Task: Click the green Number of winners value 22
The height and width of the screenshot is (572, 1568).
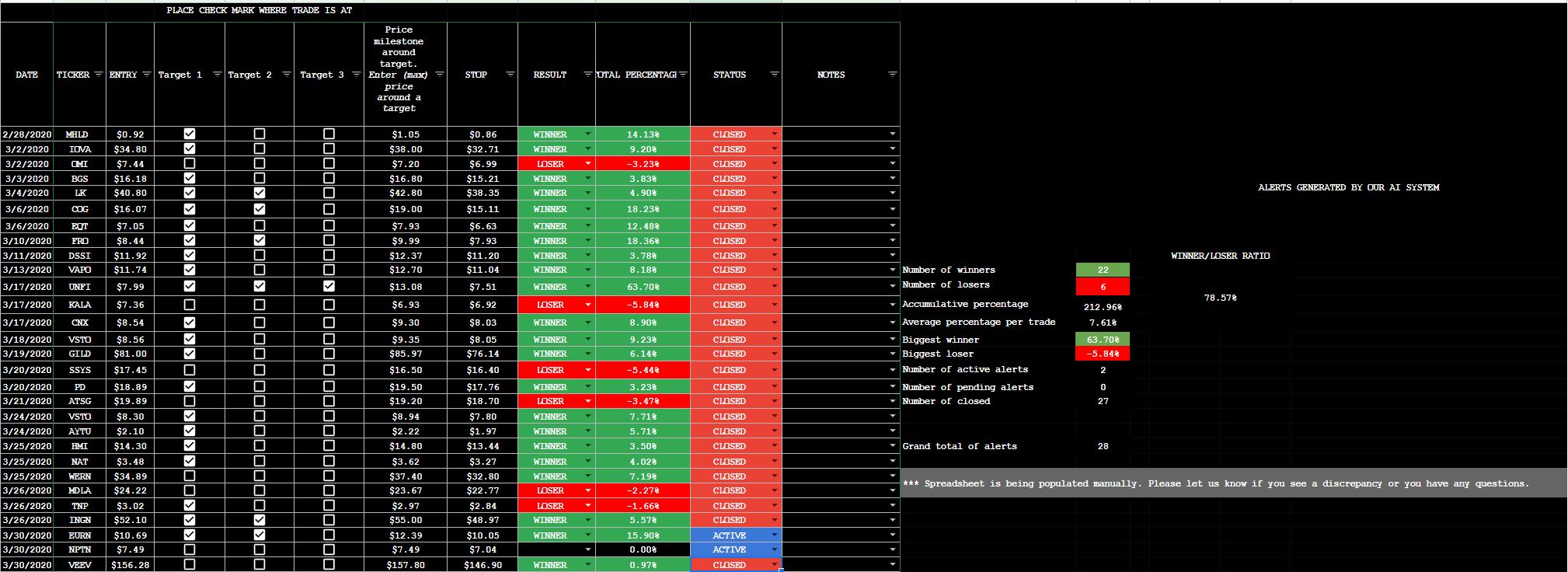Action: click(x=1103, y=270)
